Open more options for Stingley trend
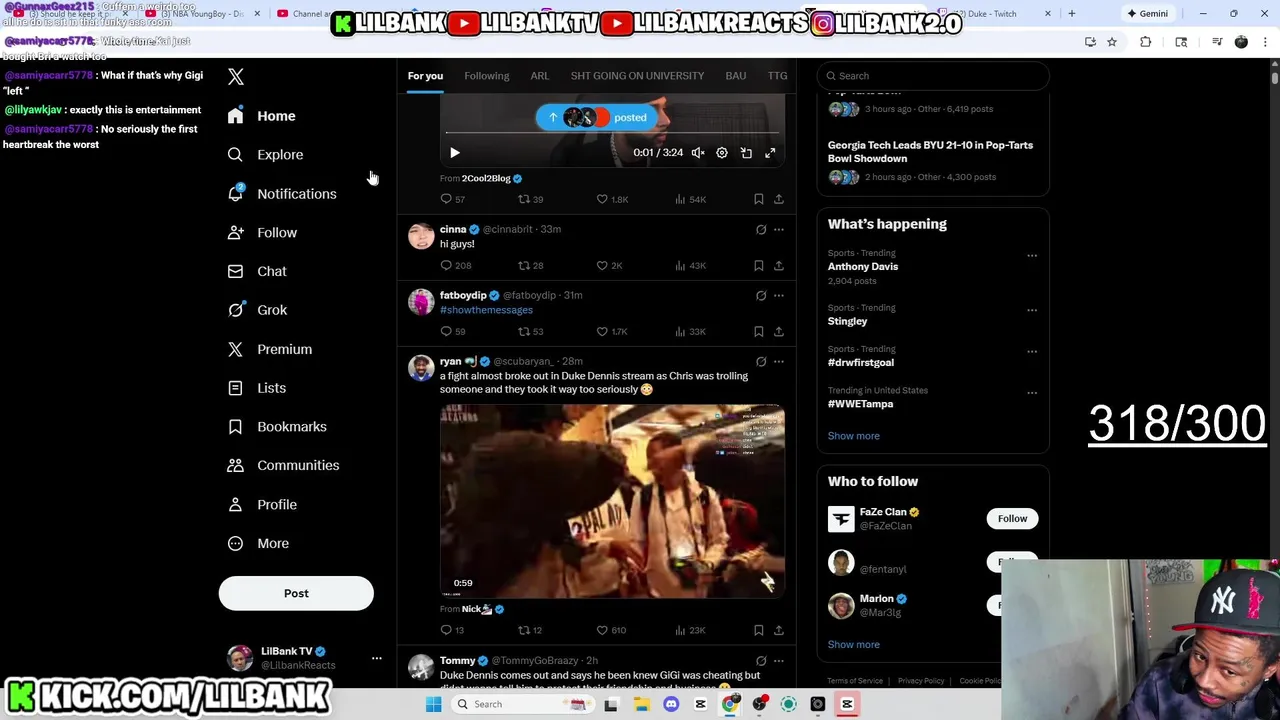Image resolution: width=1280 pixels, height=720 pixels. pos(1032,310)
